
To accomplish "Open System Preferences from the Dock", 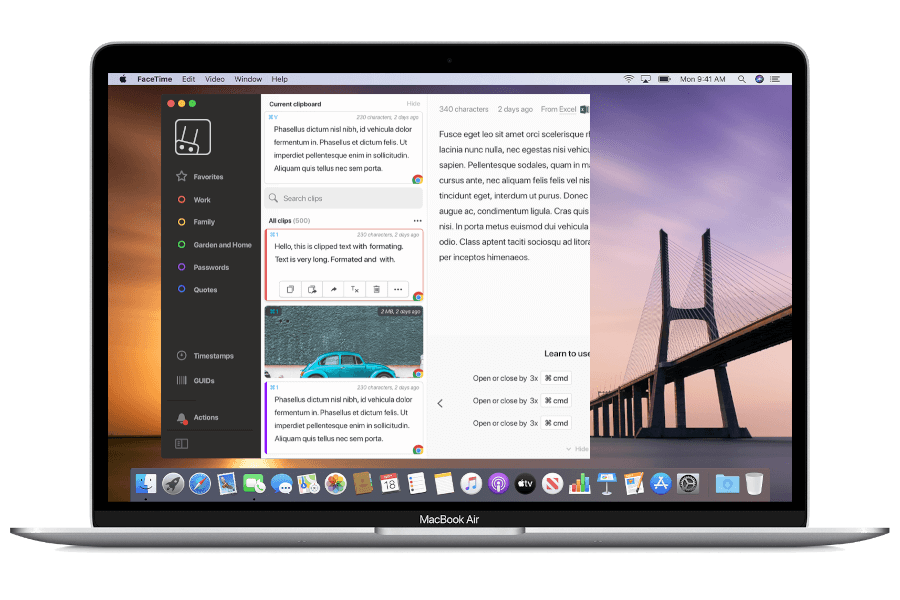I will pyautogui.click(x=688, y=483).
